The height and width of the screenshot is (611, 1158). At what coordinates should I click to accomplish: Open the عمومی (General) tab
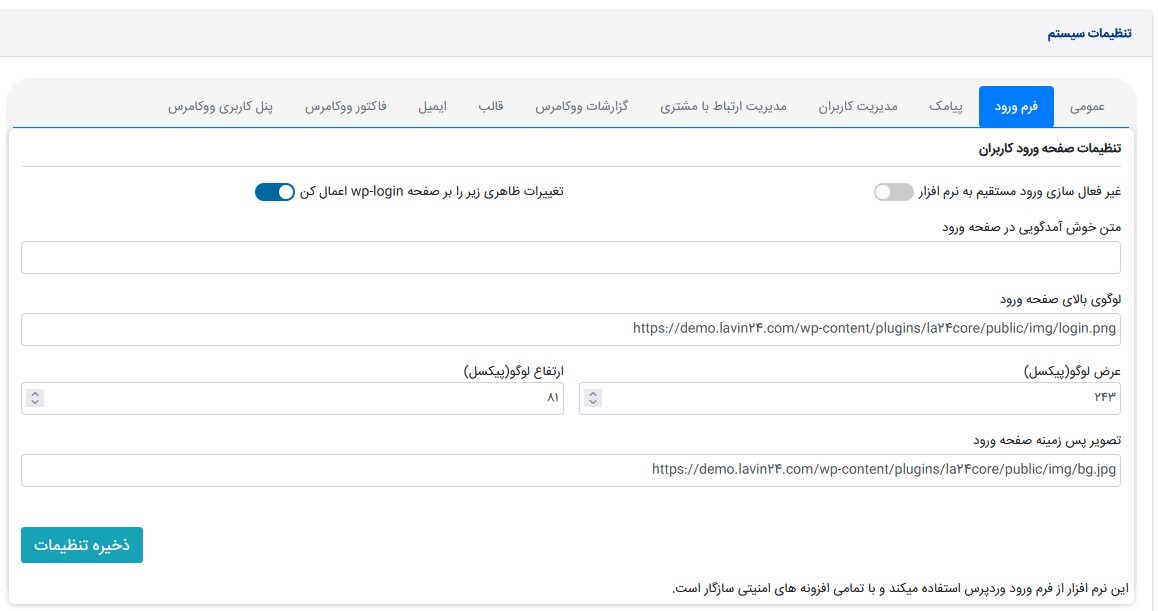point(1087,106)
